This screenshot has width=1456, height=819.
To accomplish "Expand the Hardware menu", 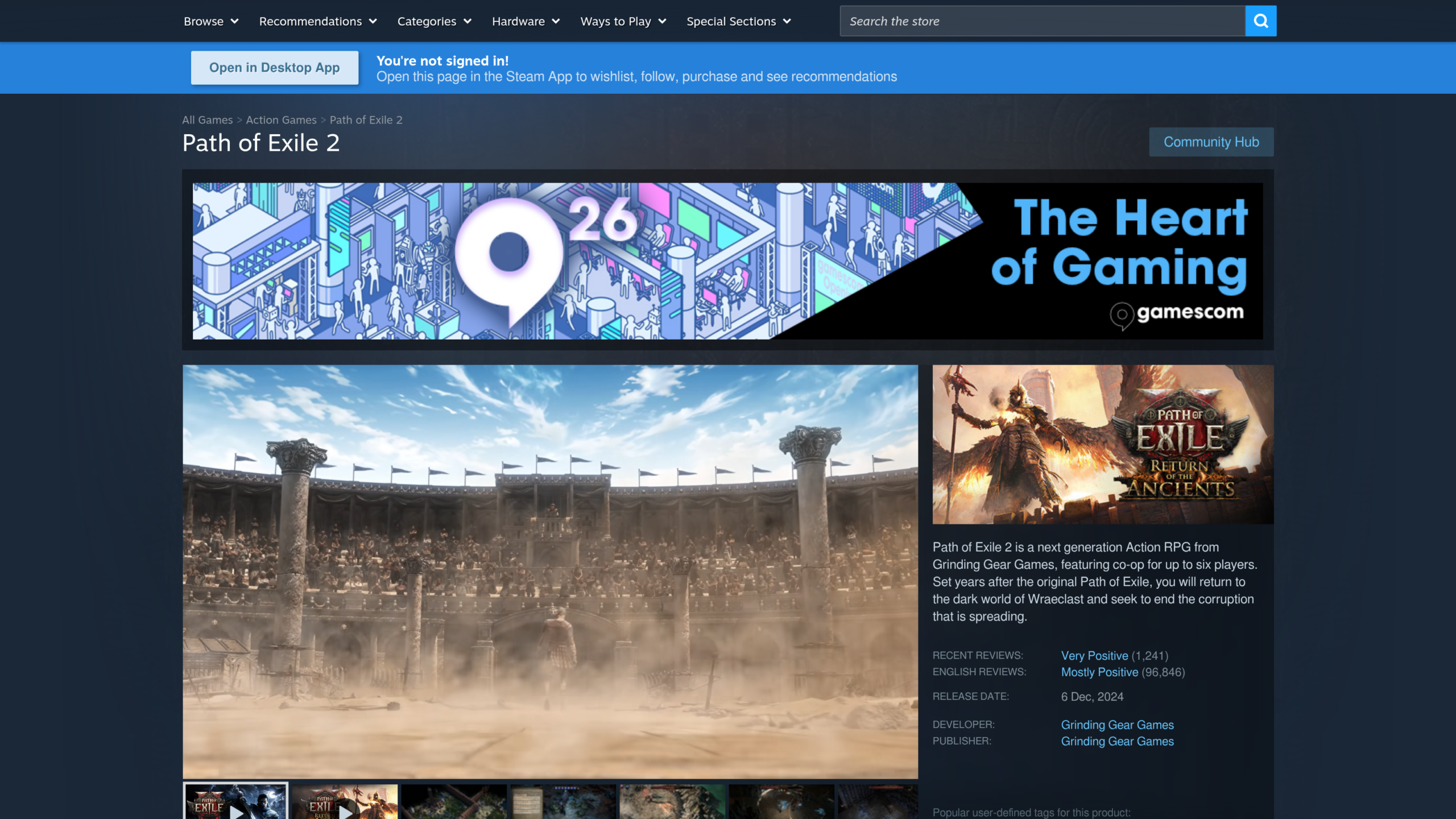I will (x=526, y=21).
